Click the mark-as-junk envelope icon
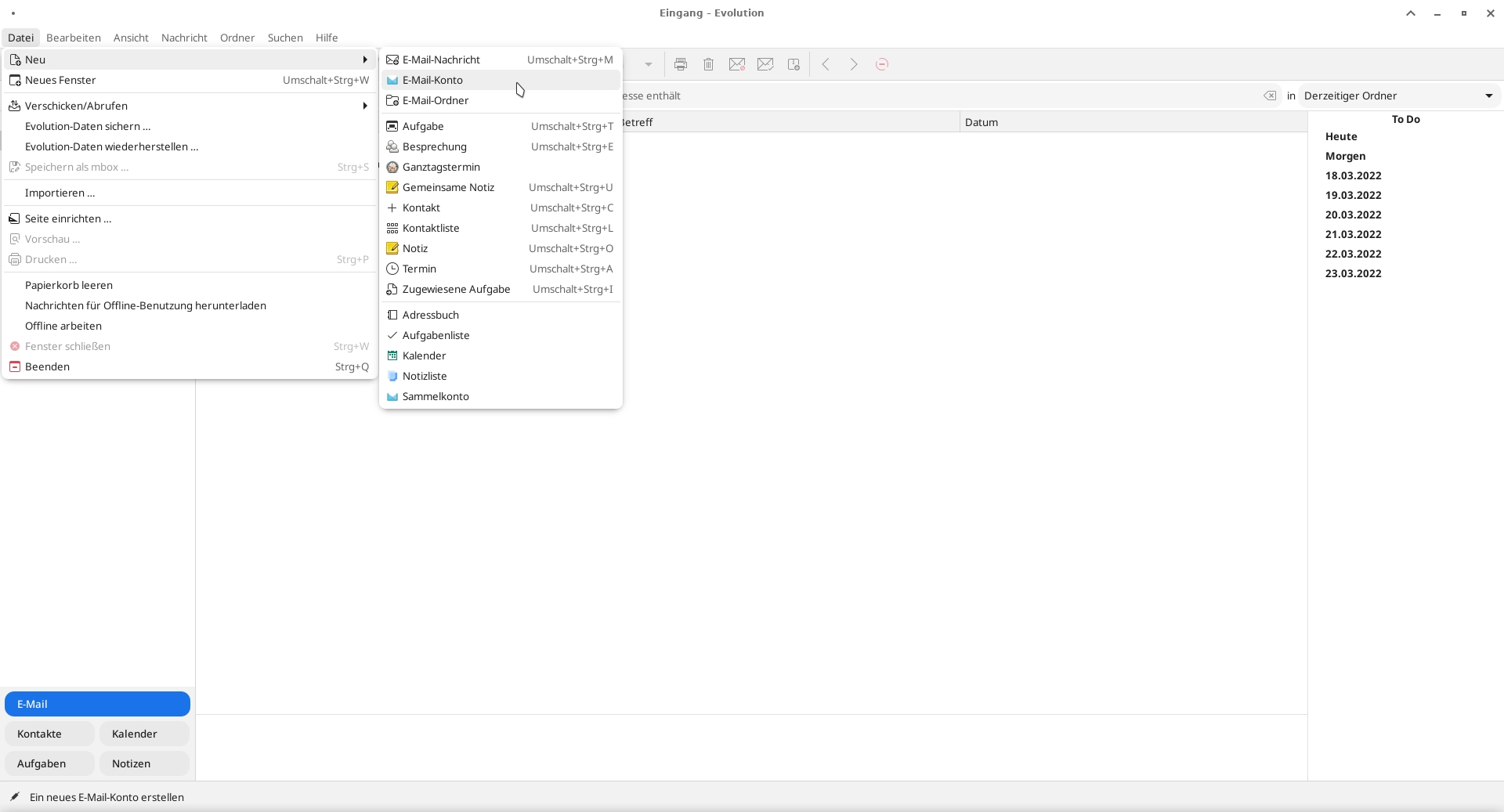The width and height of the screenshot is (1504, 812). point(736,64)
